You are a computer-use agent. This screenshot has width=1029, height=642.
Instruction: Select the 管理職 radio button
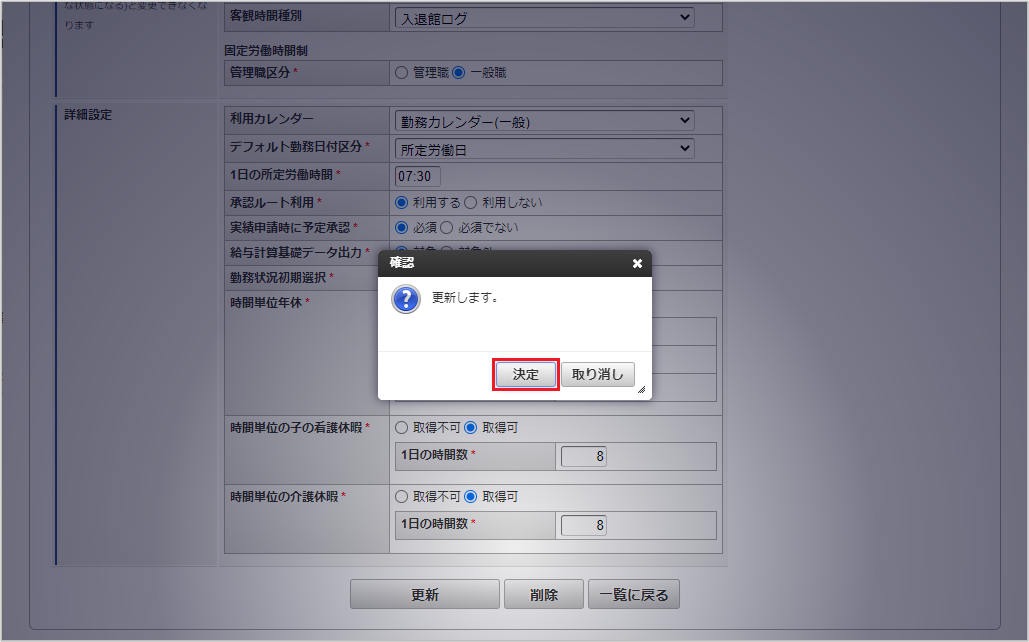402,73
